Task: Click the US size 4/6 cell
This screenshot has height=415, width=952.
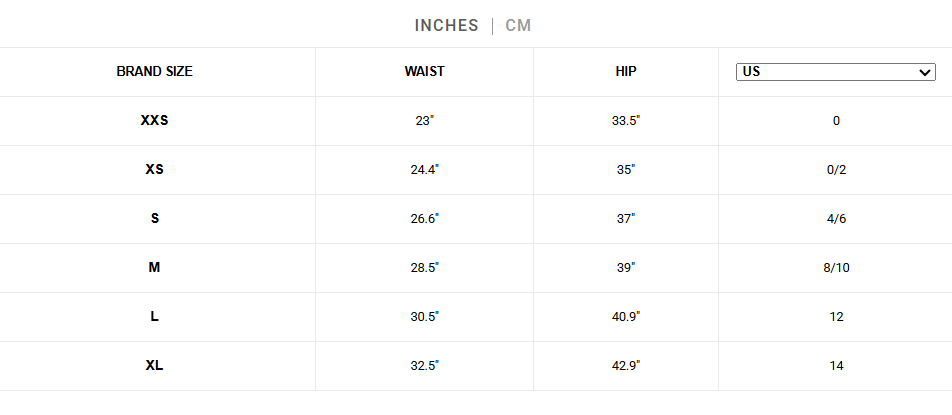Action: (836, 219)
